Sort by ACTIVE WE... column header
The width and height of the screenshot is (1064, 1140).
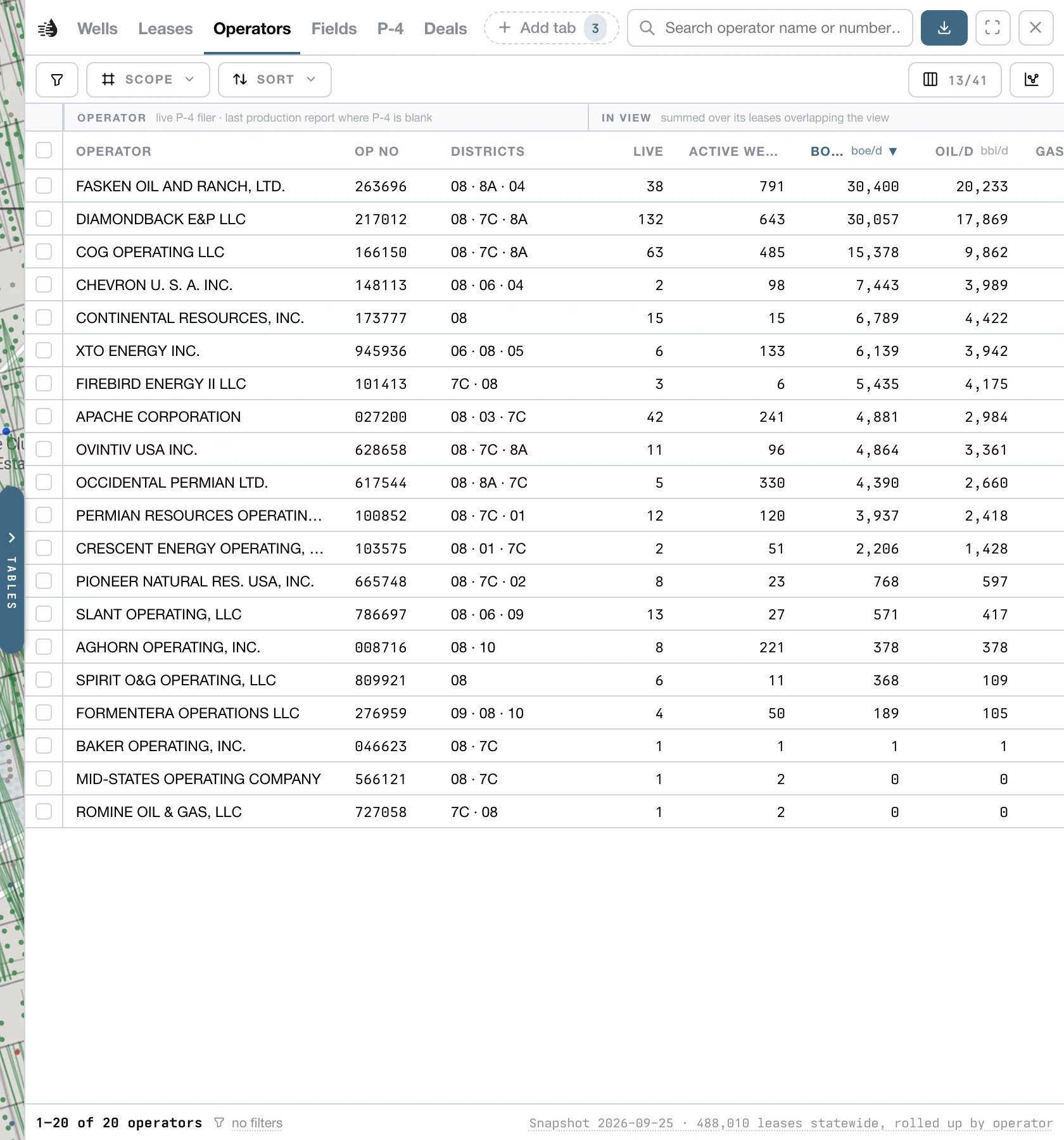coord(733,151)
